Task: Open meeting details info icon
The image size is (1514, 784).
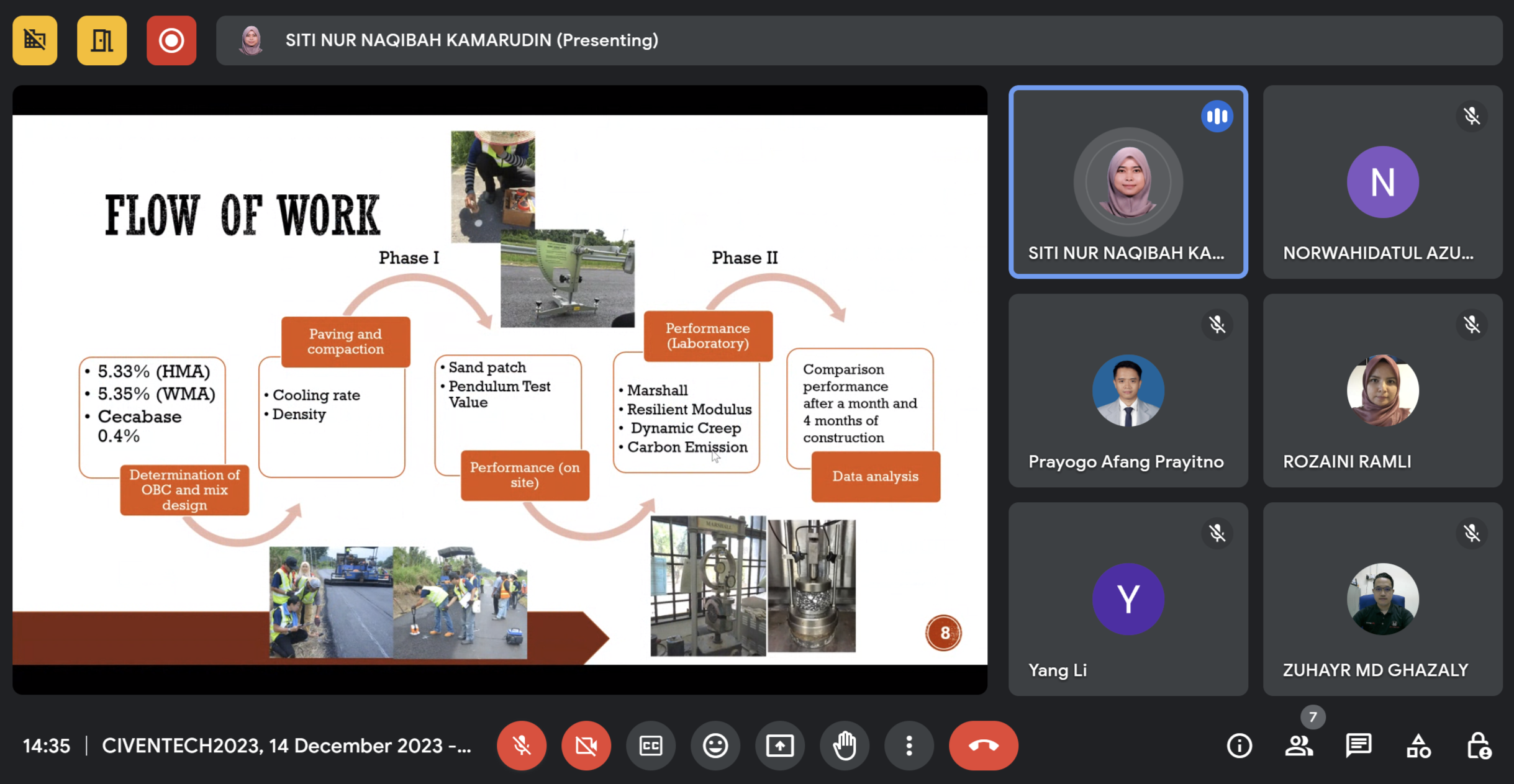Action: (1240, 746)
